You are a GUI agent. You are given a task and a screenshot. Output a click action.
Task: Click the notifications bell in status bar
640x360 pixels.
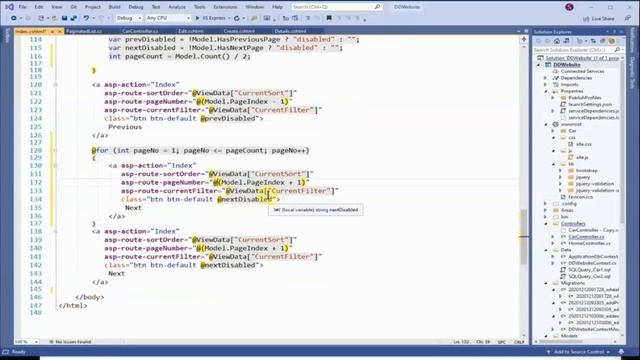pyautogui.click(x=621, y=352)
